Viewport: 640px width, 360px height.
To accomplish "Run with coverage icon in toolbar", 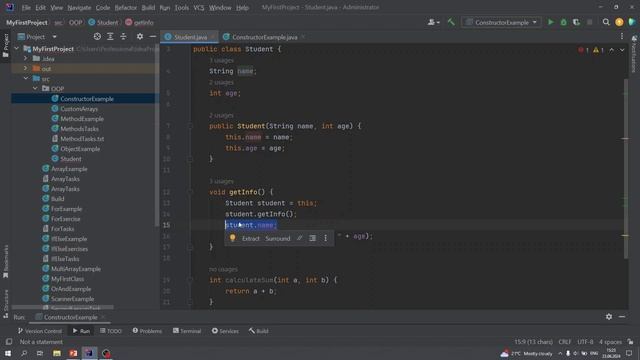I will (576, 22).
